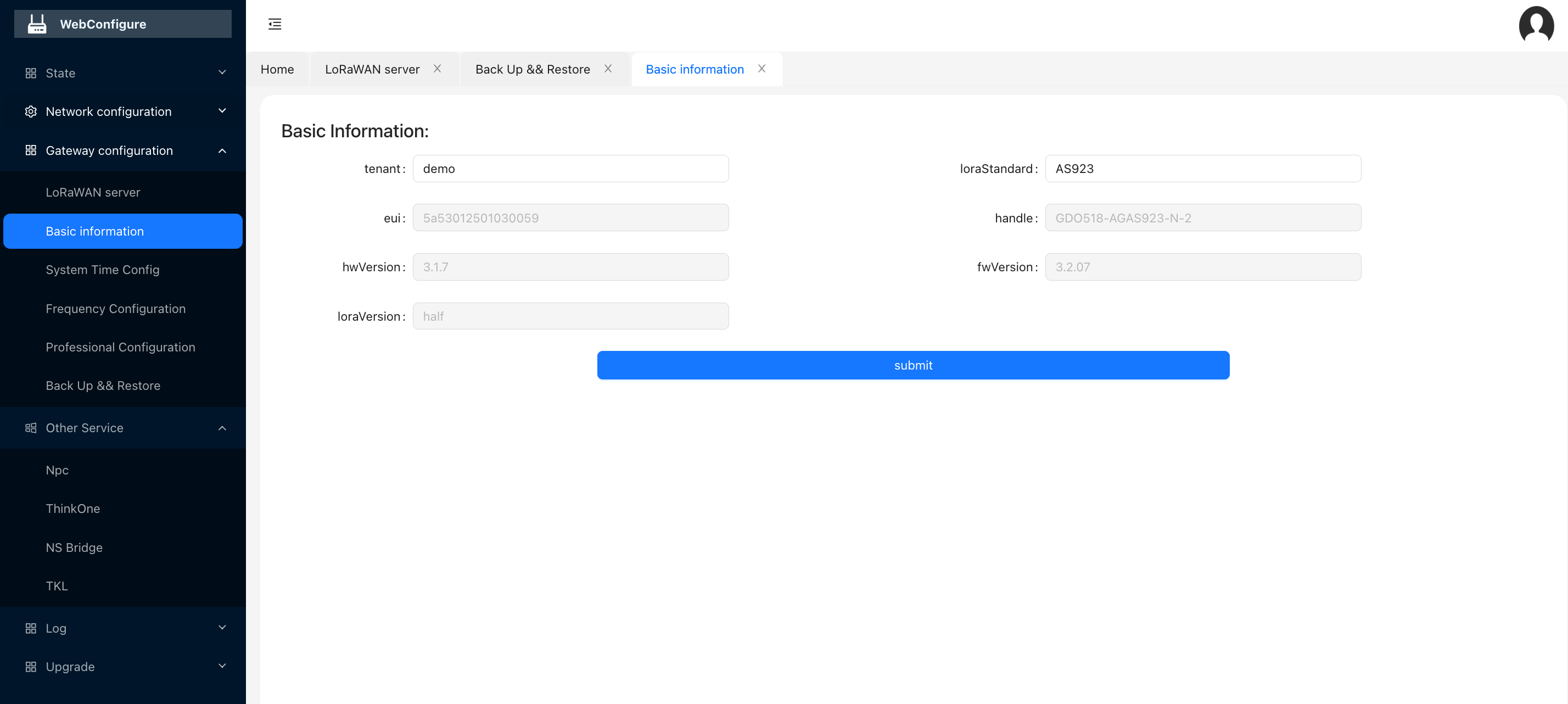Click the Other Service icon

[x=30, y=428]
